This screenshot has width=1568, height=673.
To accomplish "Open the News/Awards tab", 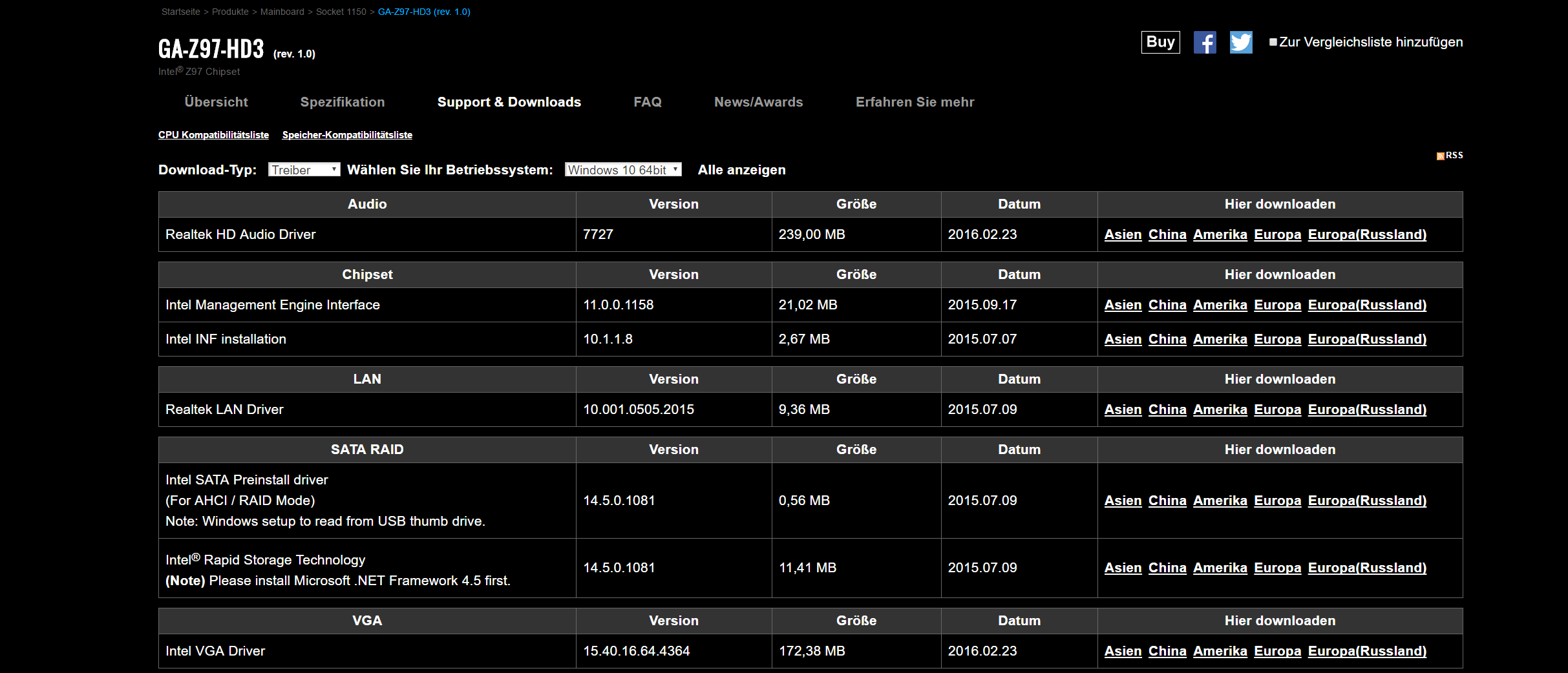I will click(759, 102).
